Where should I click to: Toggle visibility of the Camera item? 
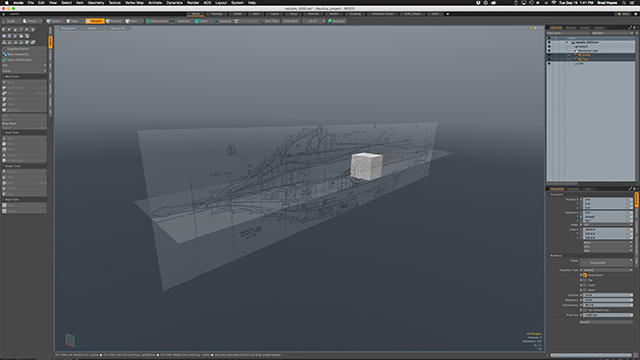tap(549, 47)
